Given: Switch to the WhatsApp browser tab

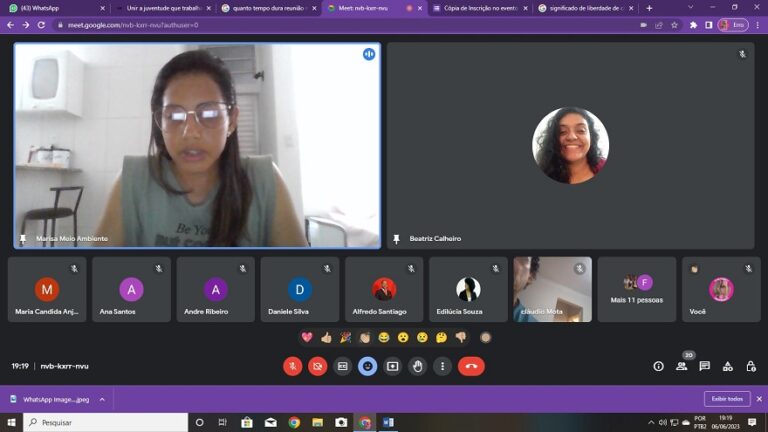Looking at the screenshot, I should [x=55, y=8].
